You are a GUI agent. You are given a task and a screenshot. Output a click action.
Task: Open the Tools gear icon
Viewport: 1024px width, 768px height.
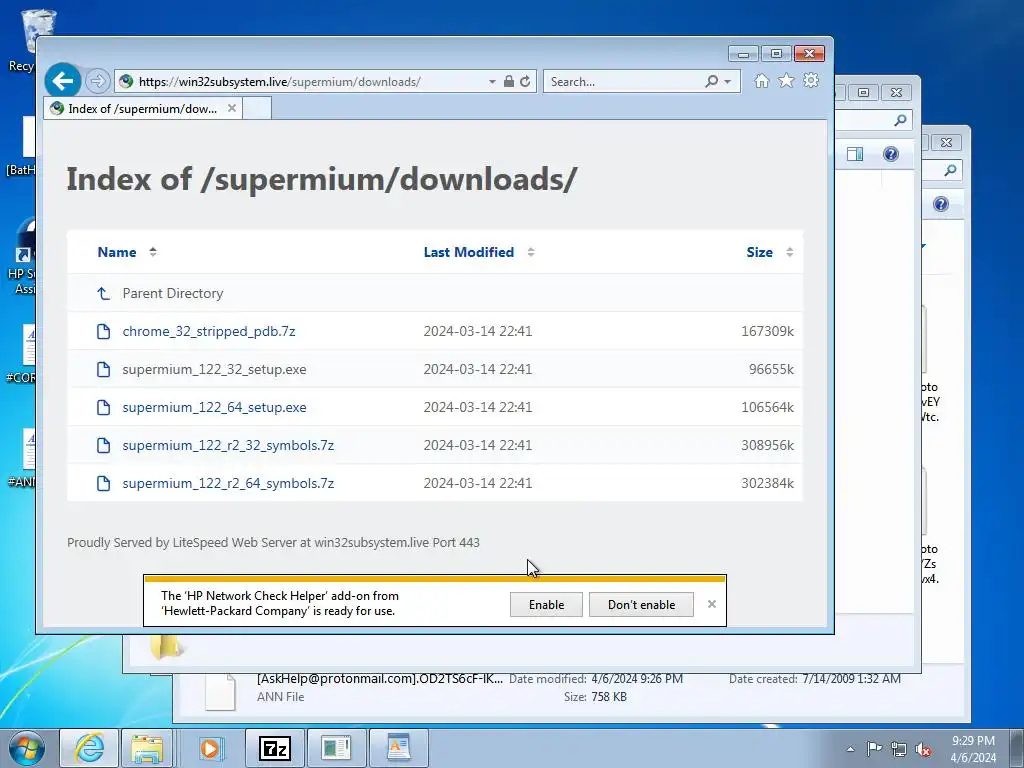pos(811,81)
